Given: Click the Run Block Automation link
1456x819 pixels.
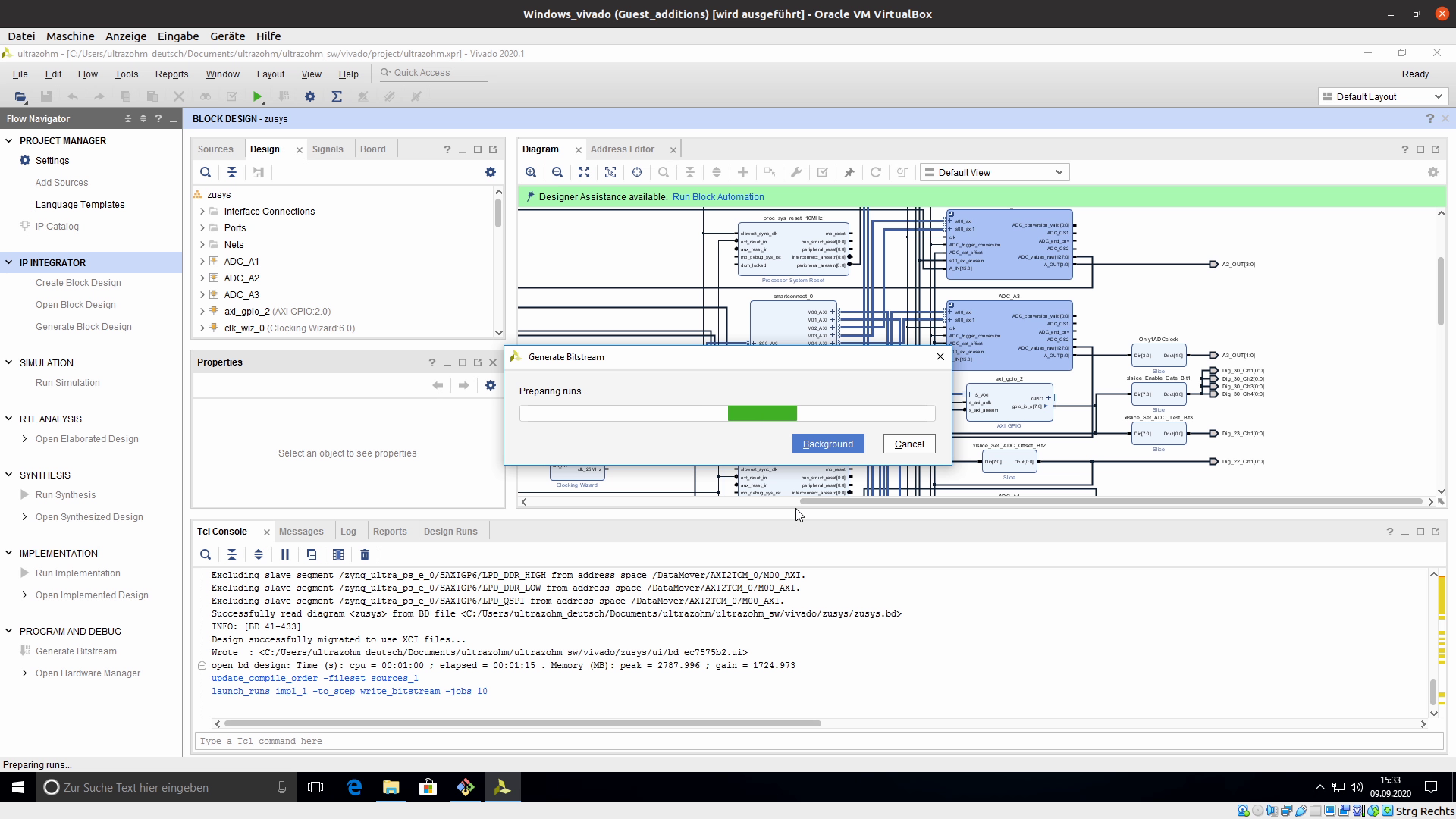Looking at the screenshot, I should (718, 197).
